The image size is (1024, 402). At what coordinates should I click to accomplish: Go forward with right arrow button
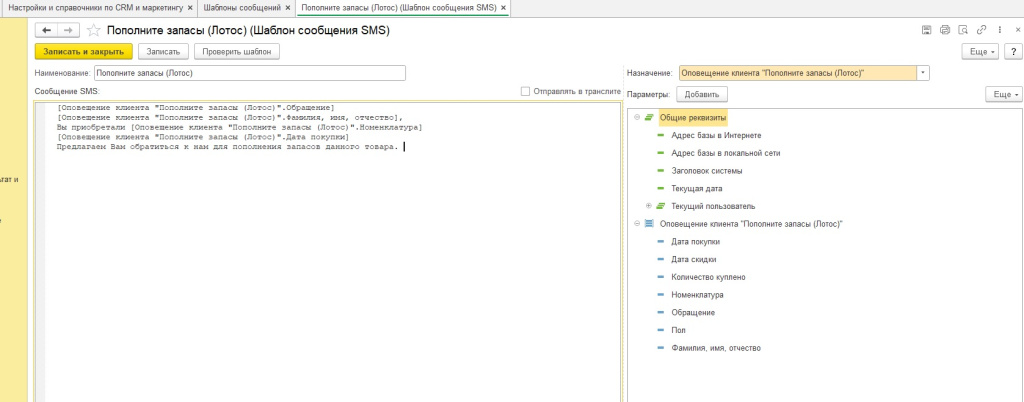click(67, 31)
